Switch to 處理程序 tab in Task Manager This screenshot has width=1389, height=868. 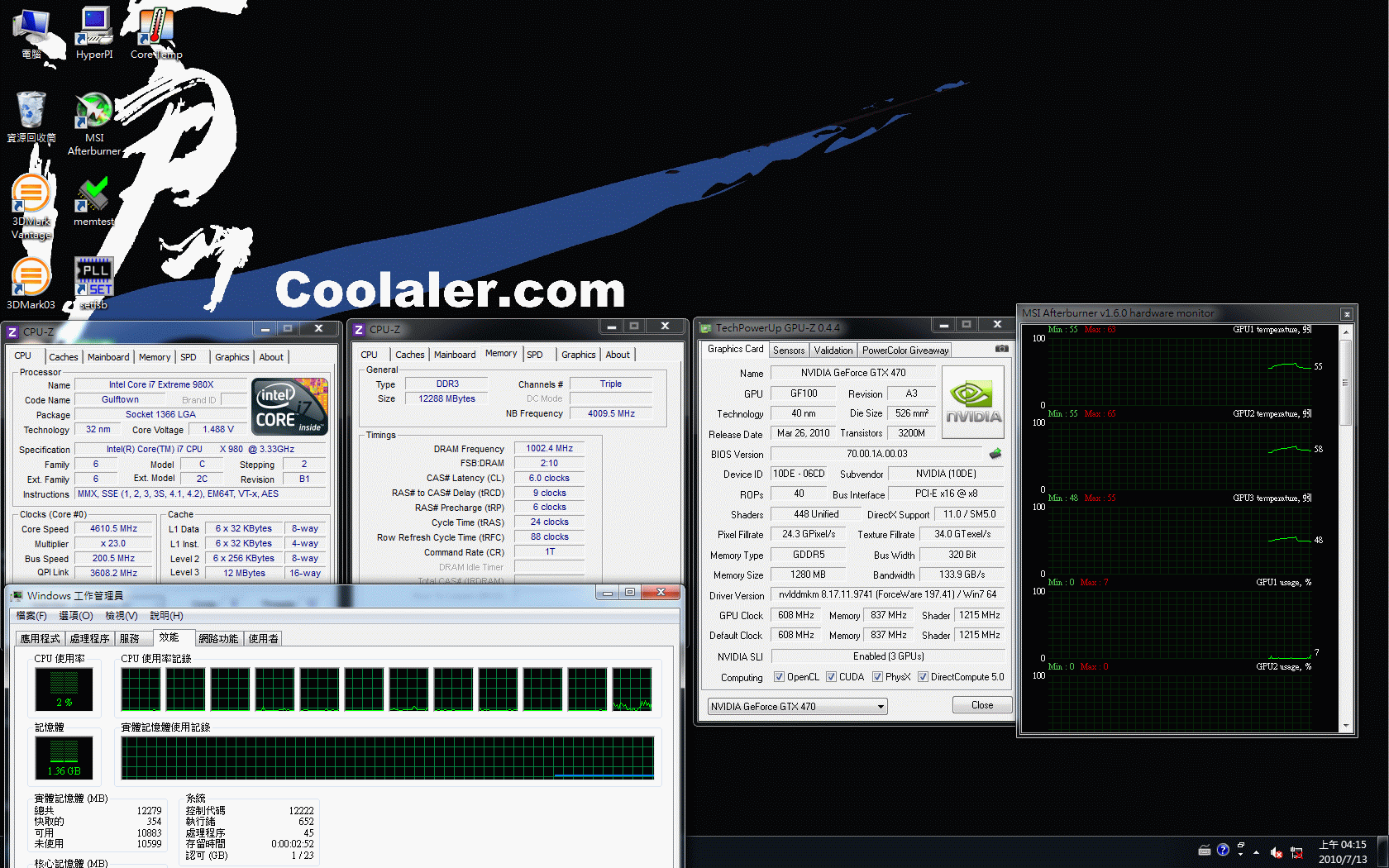[90, 639]
